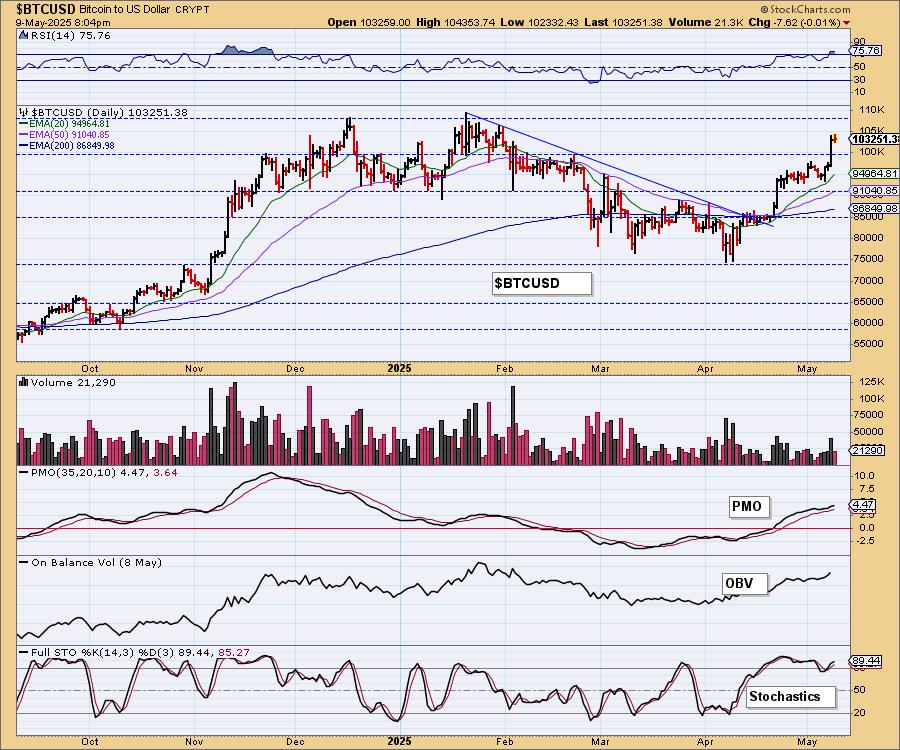The width and height of the screenshot is (900, 750).
Task: Click the 80000 price axis label
Action: pyautogui.click(x=868, y=238)
